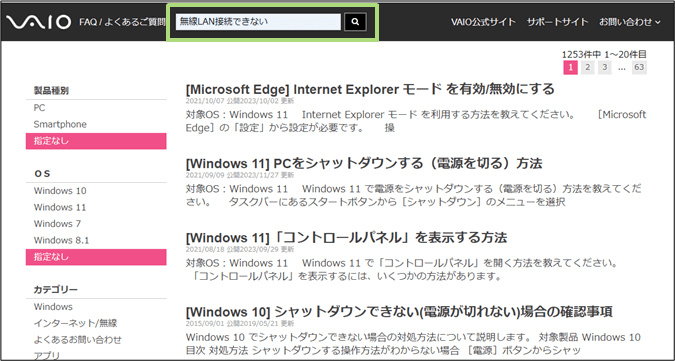Click the magnifier search button
Image resolution: width=675 pixels, height=361 pixels.
(x=355, y=22)
